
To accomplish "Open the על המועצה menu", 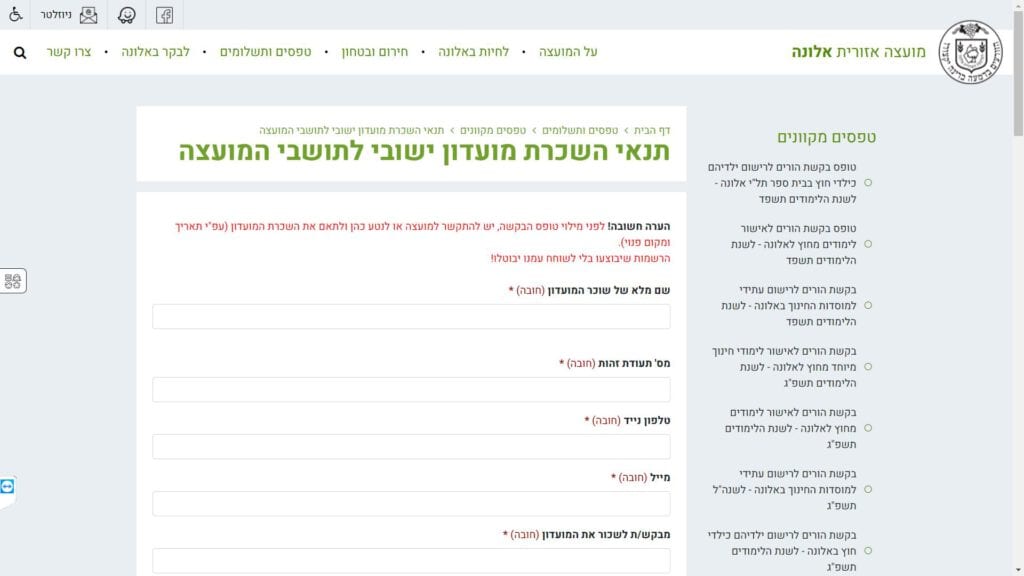I will 568,52.
